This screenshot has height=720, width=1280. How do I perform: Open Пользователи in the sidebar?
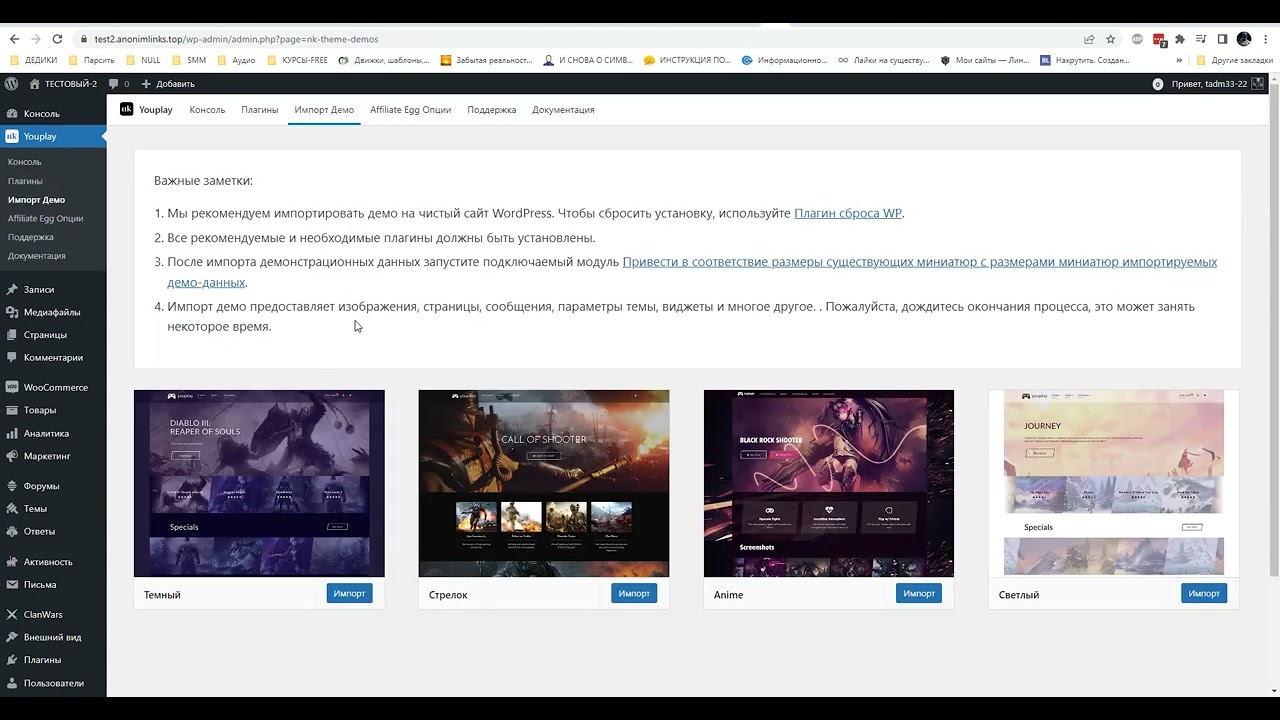coord(53,683)
